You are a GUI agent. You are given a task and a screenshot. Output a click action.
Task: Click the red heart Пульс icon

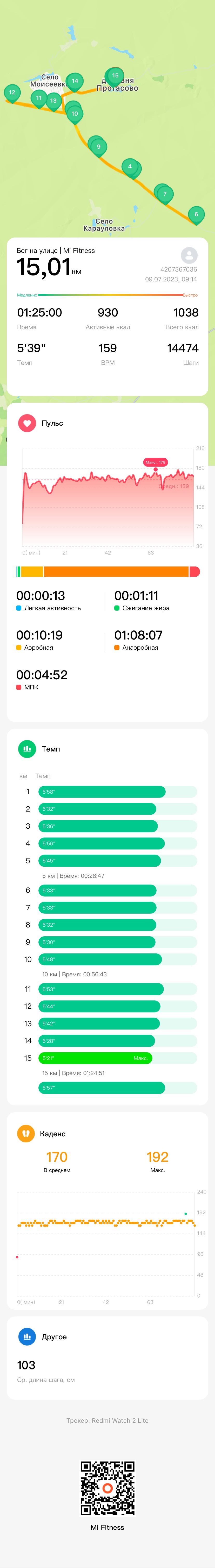click(27, 423)
